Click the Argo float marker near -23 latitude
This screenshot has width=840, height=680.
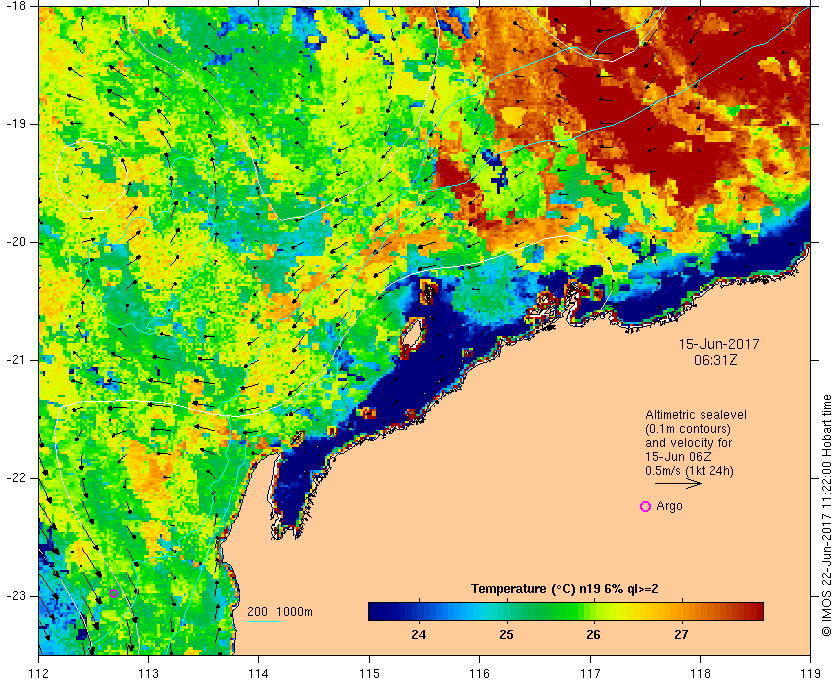click(114, 593)
